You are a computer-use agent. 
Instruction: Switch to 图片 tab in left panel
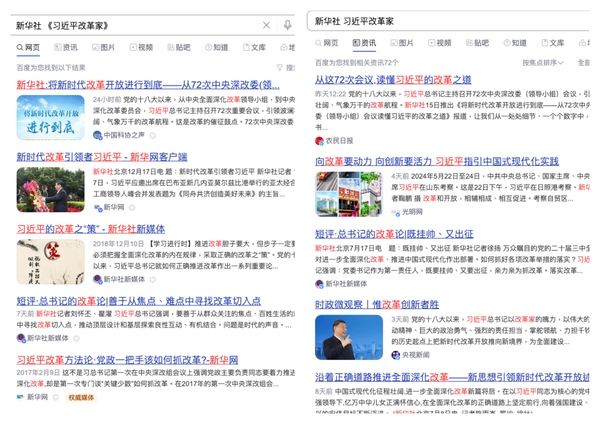[102, 47]
